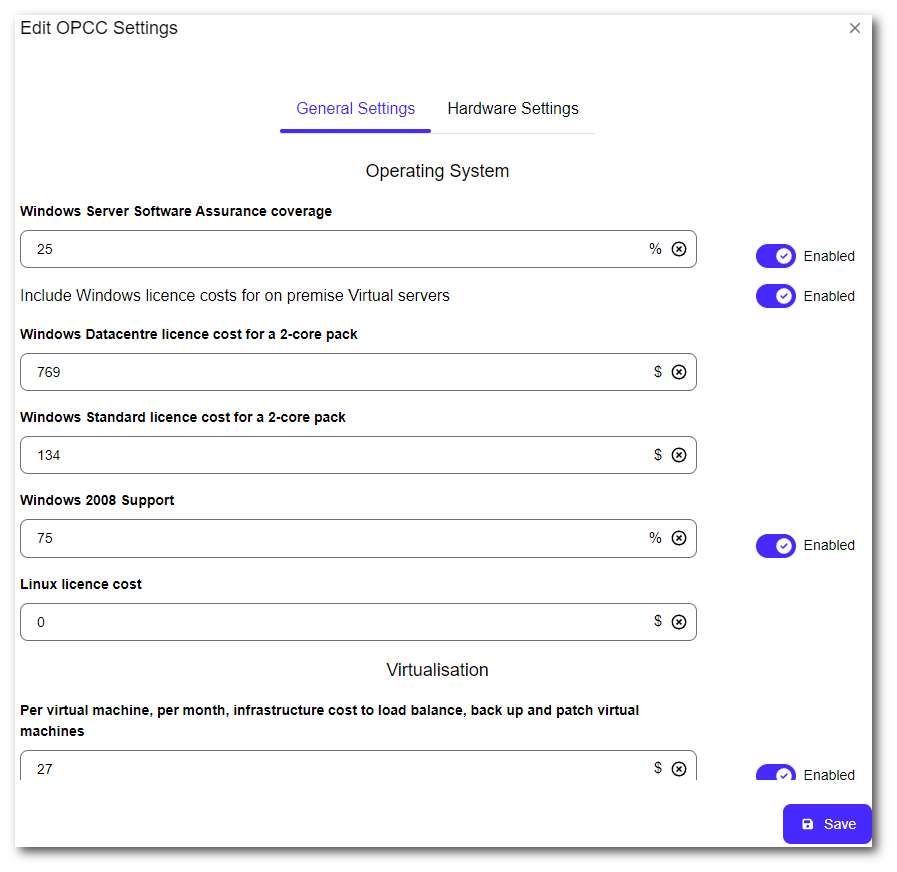Clear the Windows Standard licence cost field
The width and height of the screenshot is (897, 872).
click(679, 455)
